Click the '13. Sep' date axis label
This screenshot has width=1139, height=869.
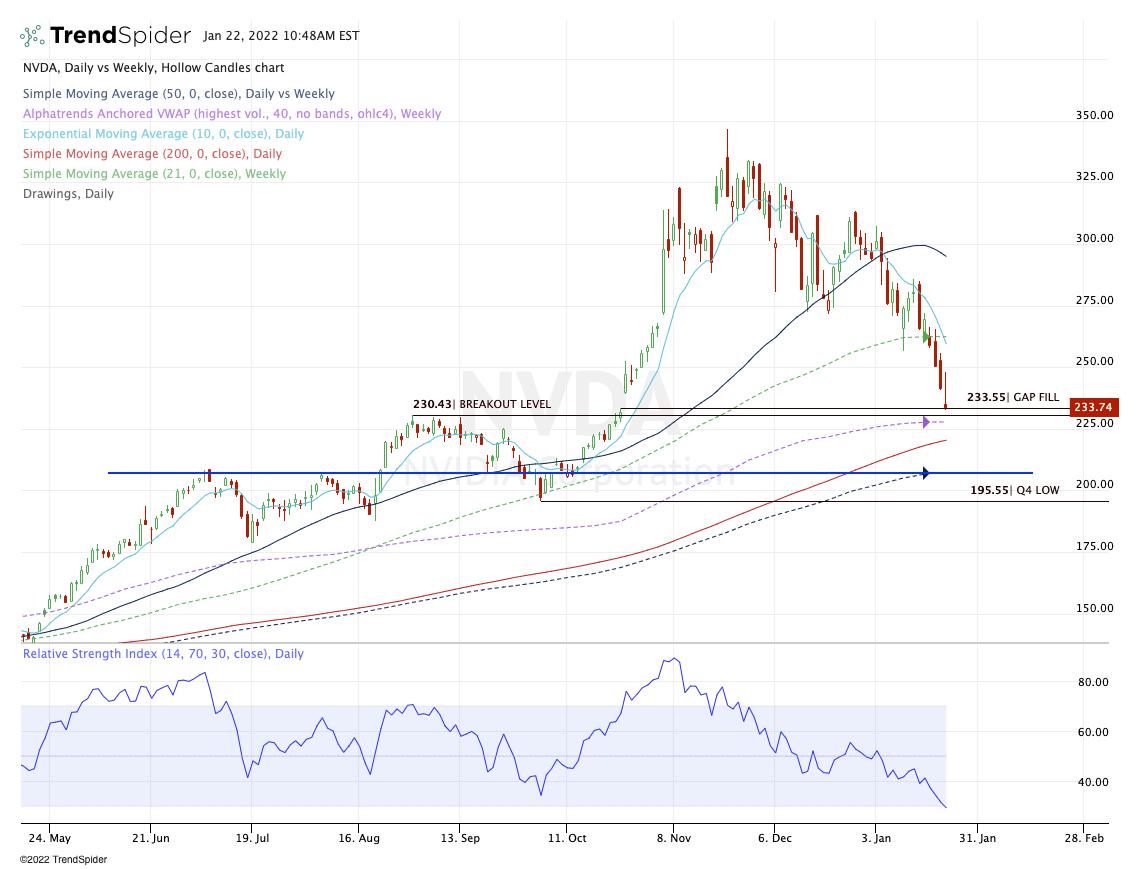point(459,838)
